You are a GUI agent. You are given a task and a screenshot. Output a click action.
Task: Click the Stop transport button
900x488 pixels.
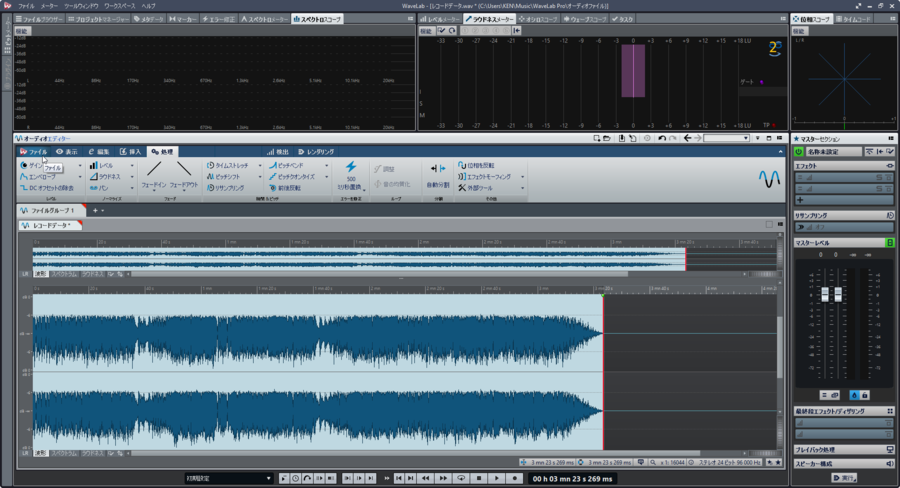pyautogui.click(x=479, y=478)
